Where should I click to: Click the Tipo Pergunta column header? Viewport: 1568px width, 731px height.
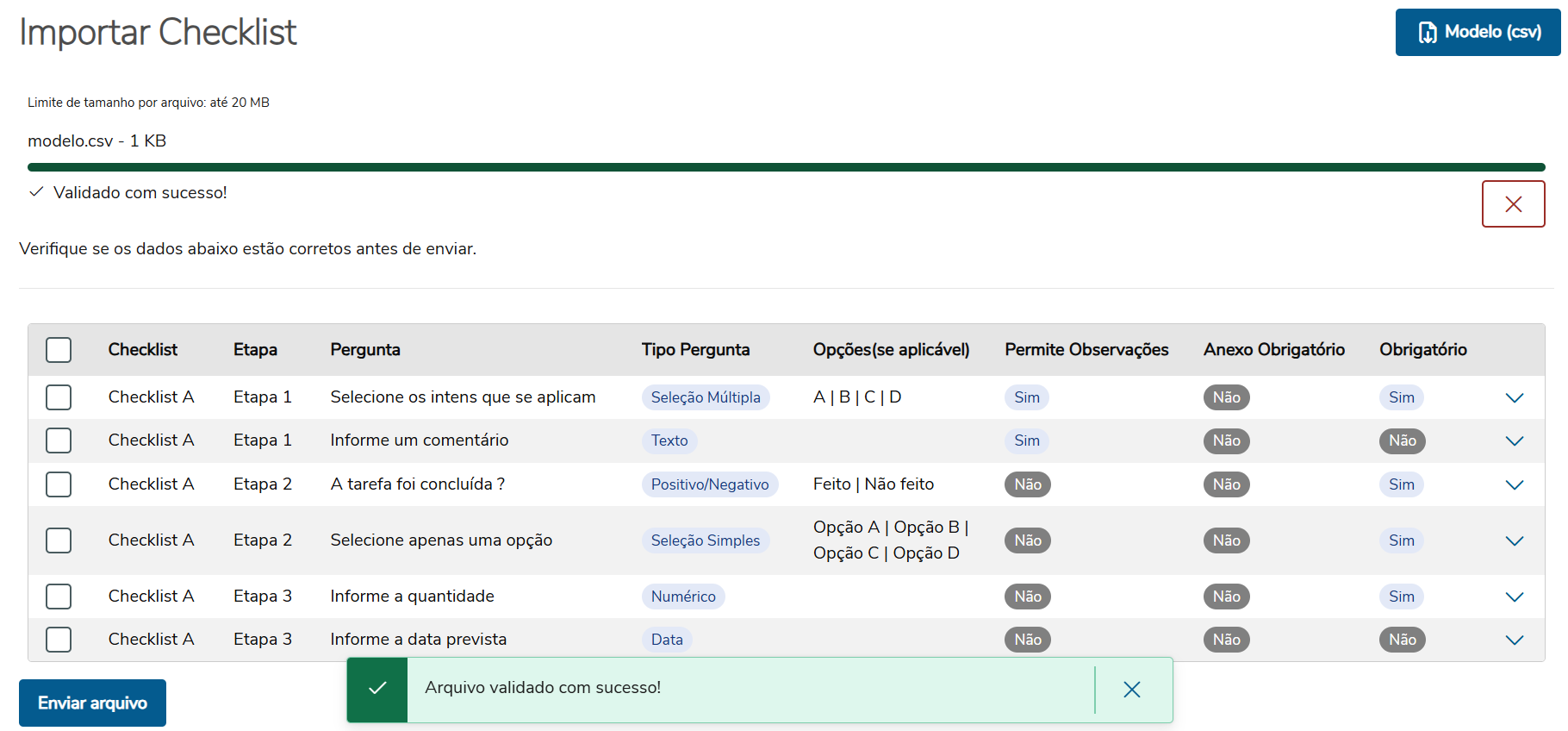(695, 350)
